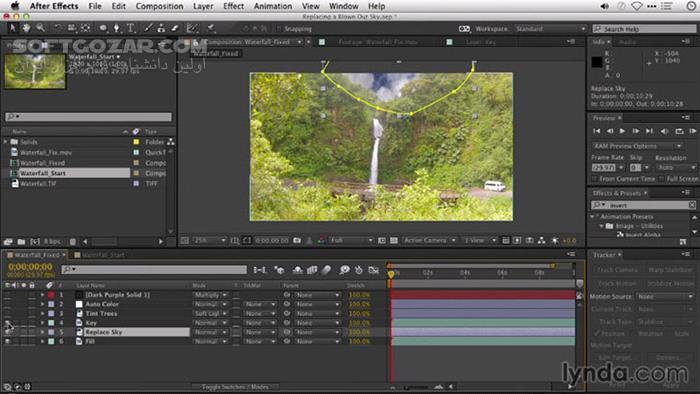Select the Rotation tool
Viewport: 700px width, 394px height.
point(58,28)
